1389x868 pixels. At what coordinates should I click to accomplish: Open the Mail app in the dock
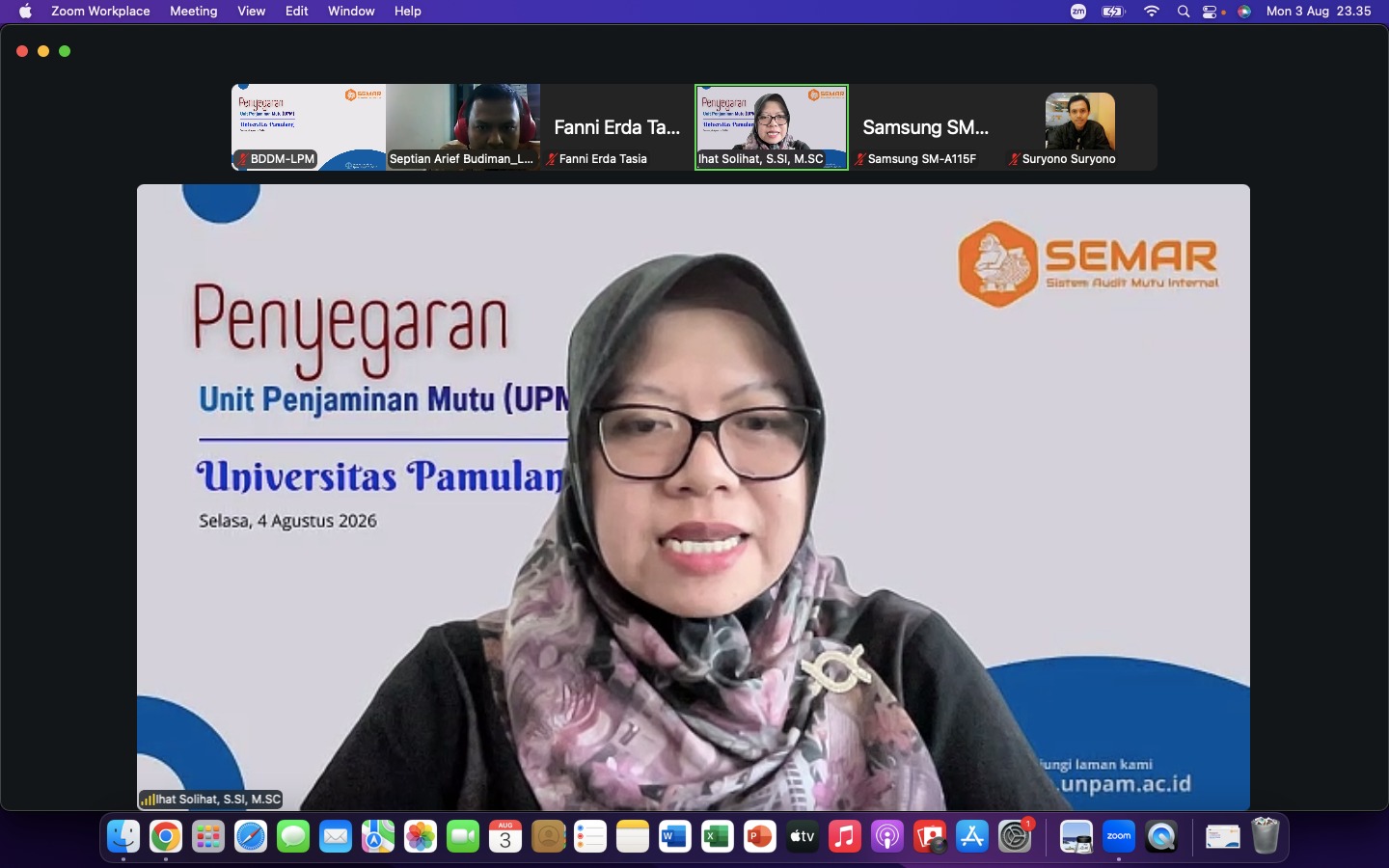coord(336,837)
